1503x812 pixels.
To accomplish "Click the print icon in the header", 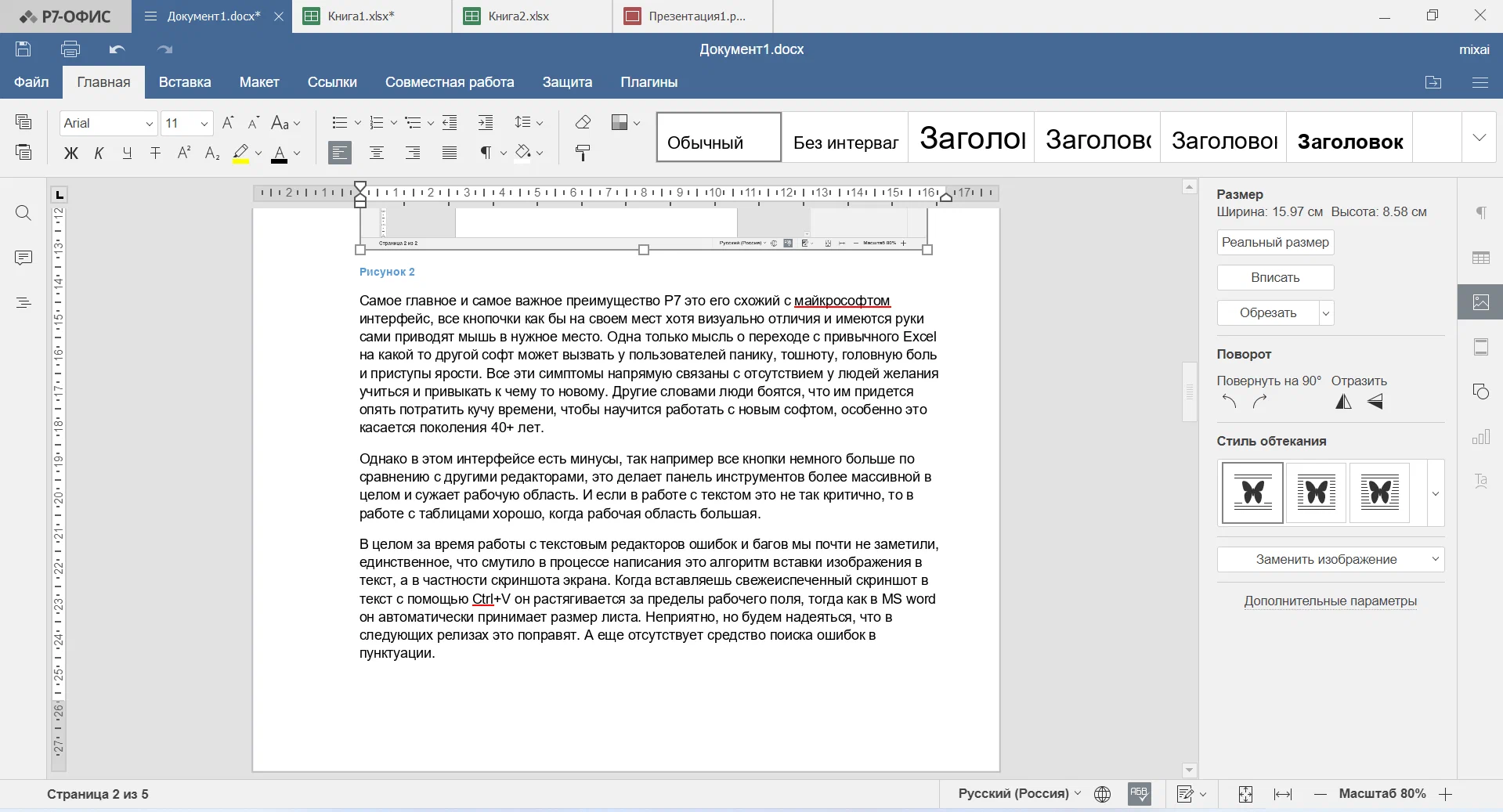I will (70, 49).
